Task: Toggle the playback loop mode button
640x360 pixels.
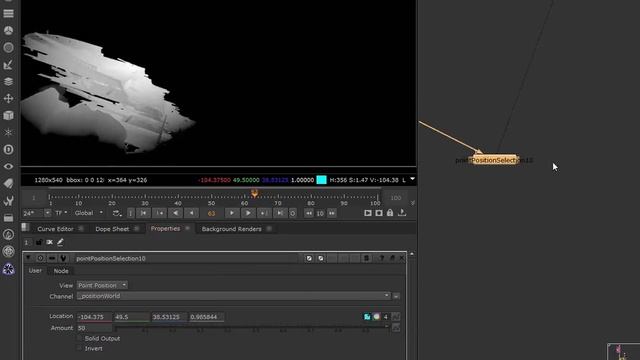Action: click(116, 213)
